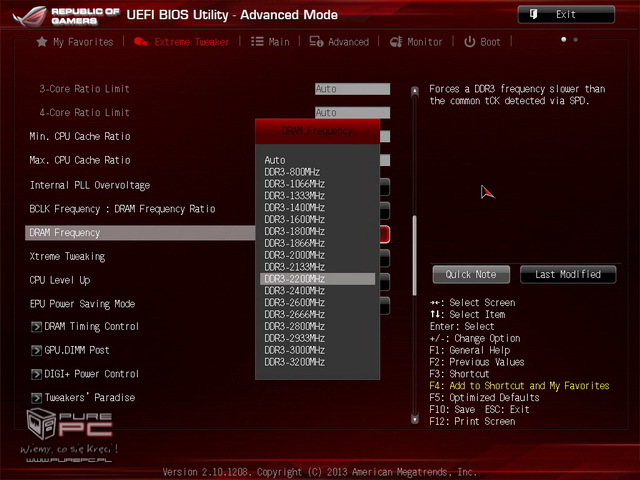Click the 3-Core Ratio Limit value field
This screenshot has height=480, width=640.
352,89
